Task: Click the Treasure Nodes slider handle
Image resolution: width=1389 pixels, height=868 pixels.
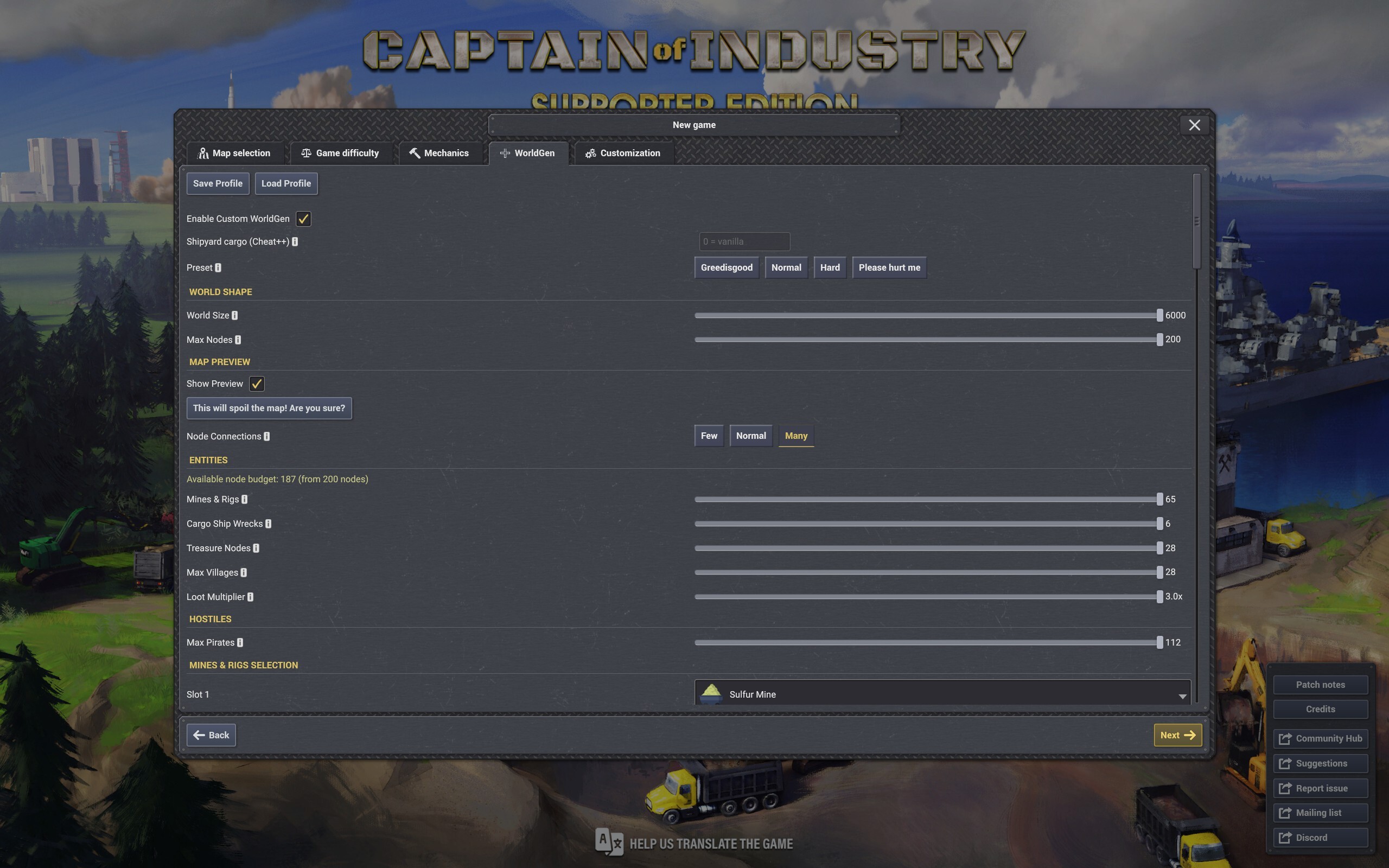Action: (1159, 548)
